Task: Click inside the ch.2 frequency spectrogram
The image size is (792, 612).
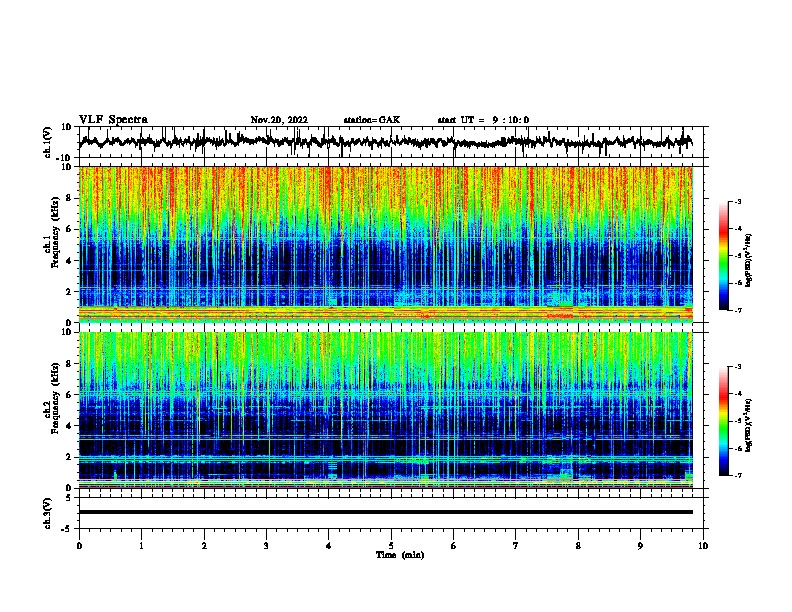Action: point(386,410)
